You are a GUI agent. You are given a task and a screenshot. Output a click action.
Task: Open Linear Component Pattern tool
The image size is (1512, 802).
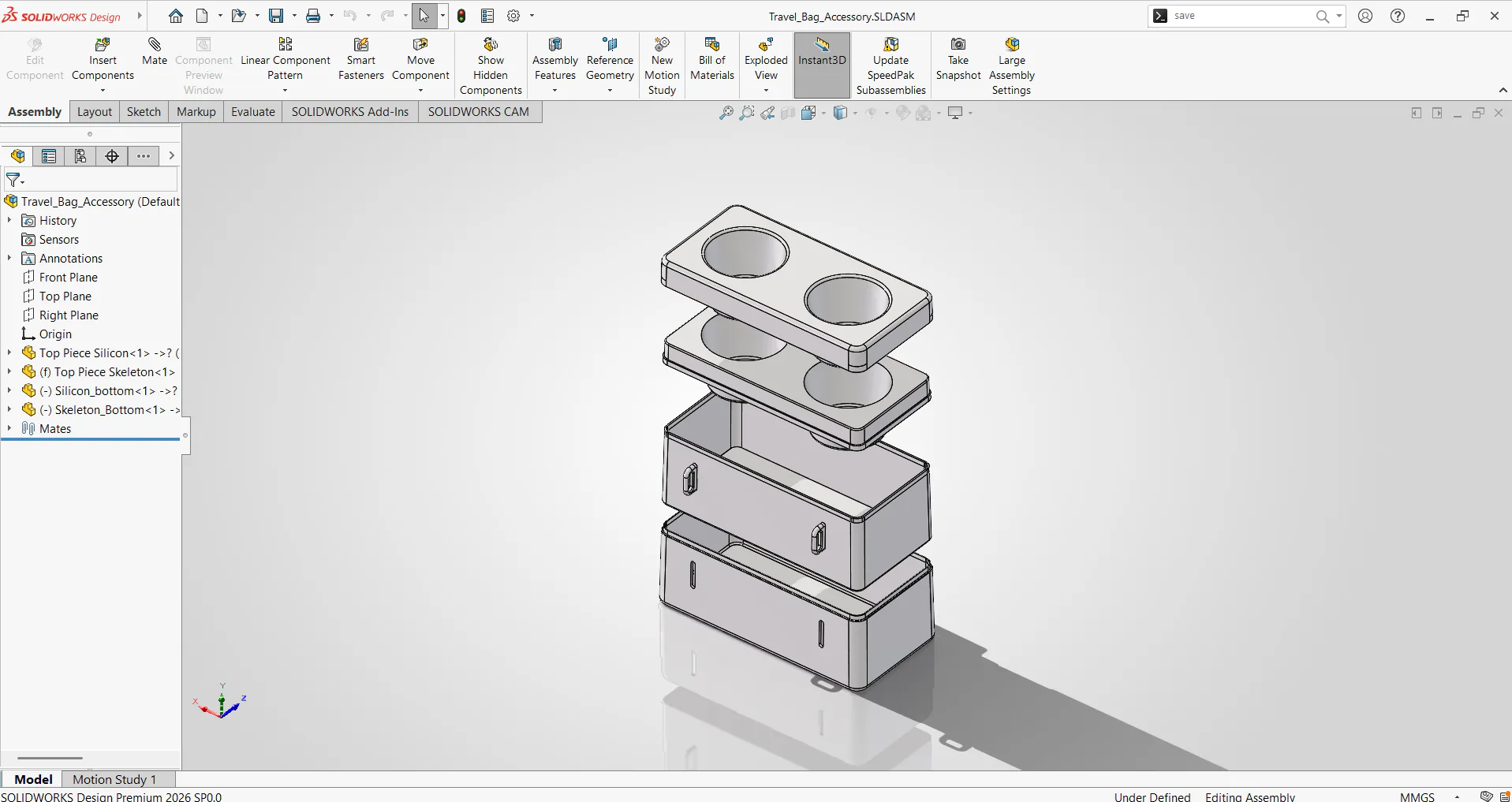coord(285,59)
